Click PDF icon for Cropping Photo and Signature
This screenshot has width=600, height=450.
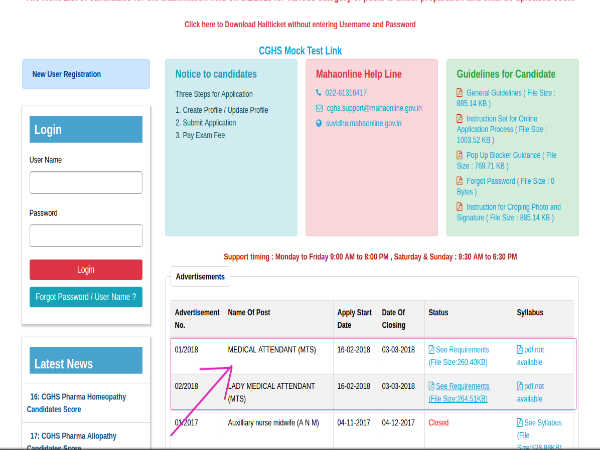pyautogui.click(x=460, y=207)
